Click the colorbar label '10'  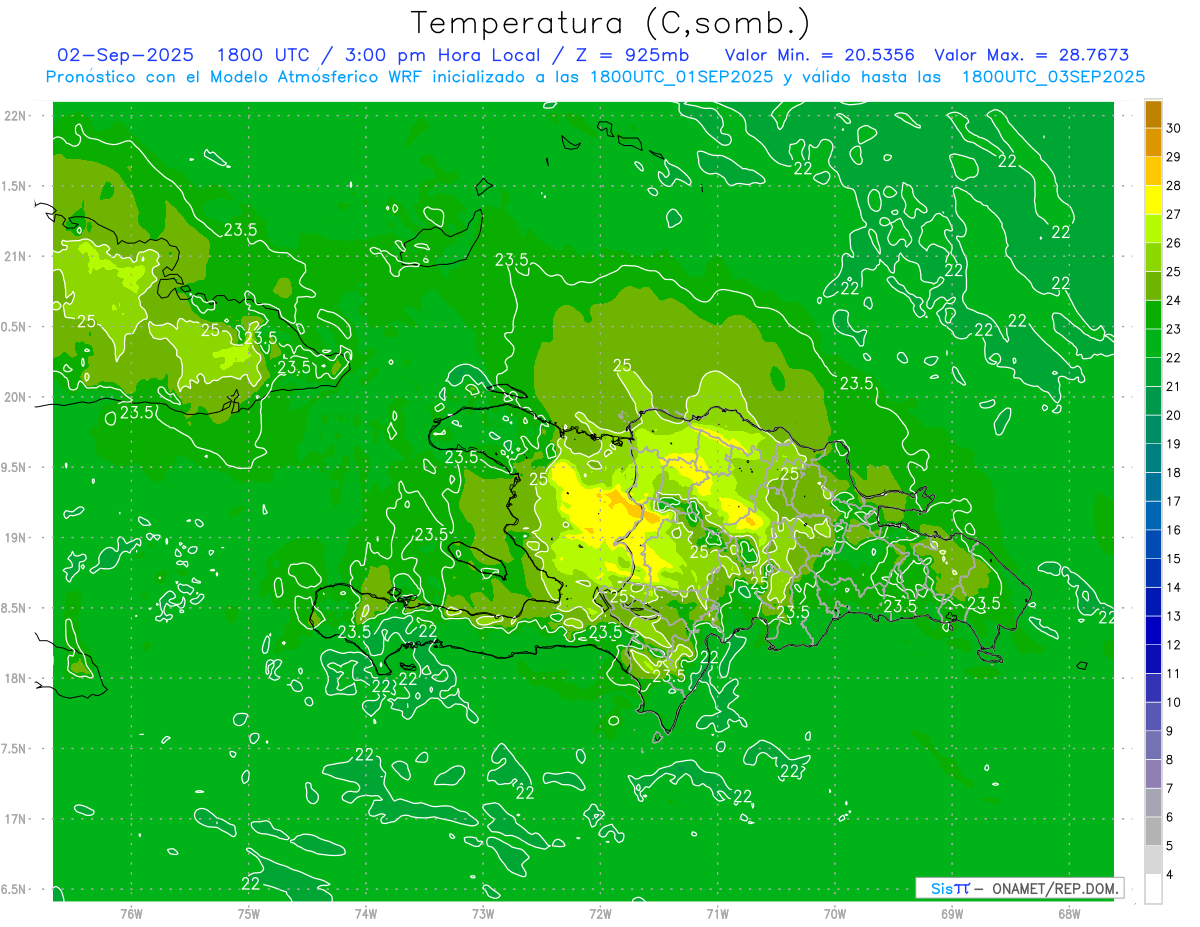[1174, 702]
